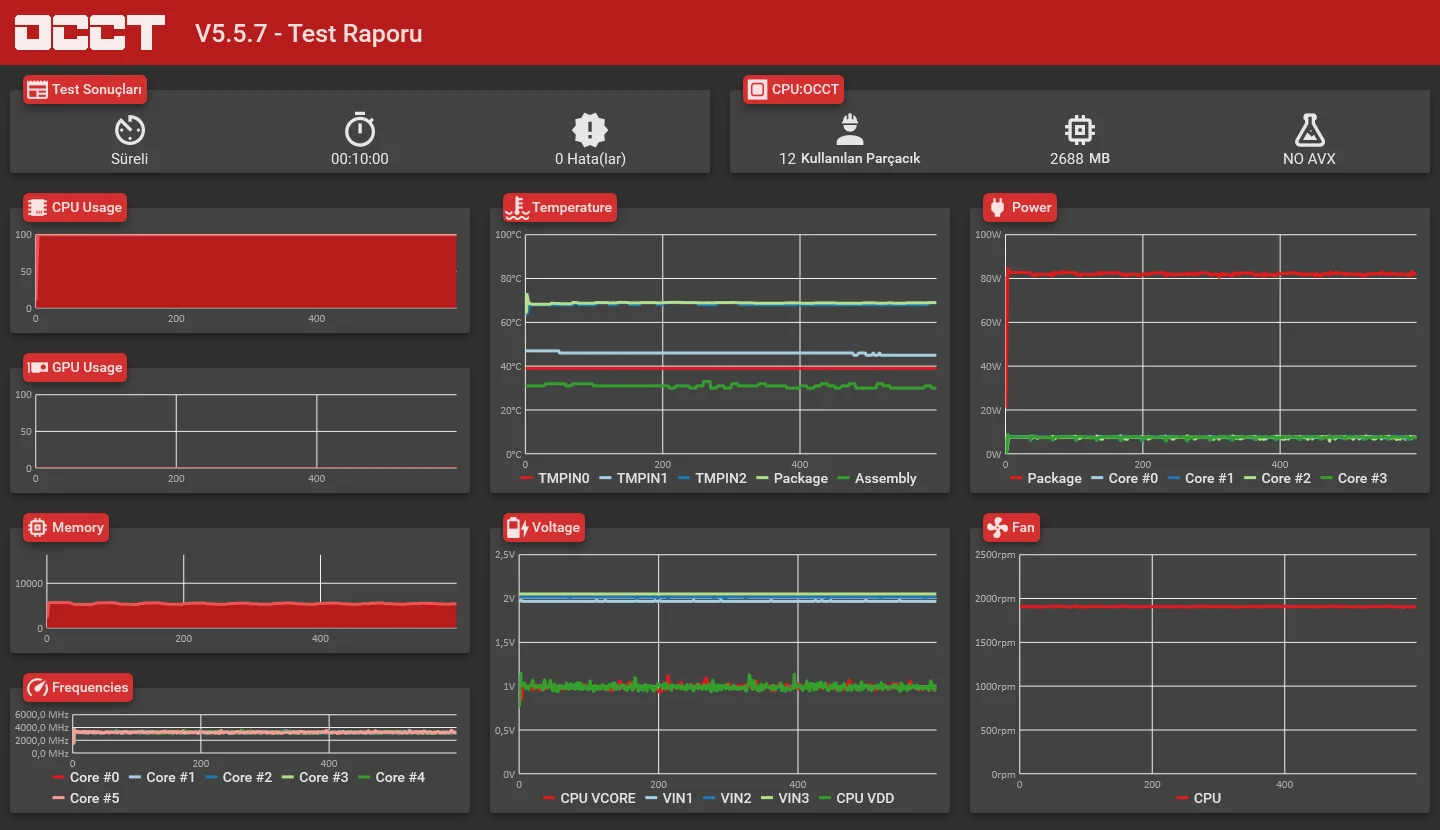Click the worker icon above Kullanılan Parçacık
This screenshot has width=1440, height=830.
coord(849,129)
